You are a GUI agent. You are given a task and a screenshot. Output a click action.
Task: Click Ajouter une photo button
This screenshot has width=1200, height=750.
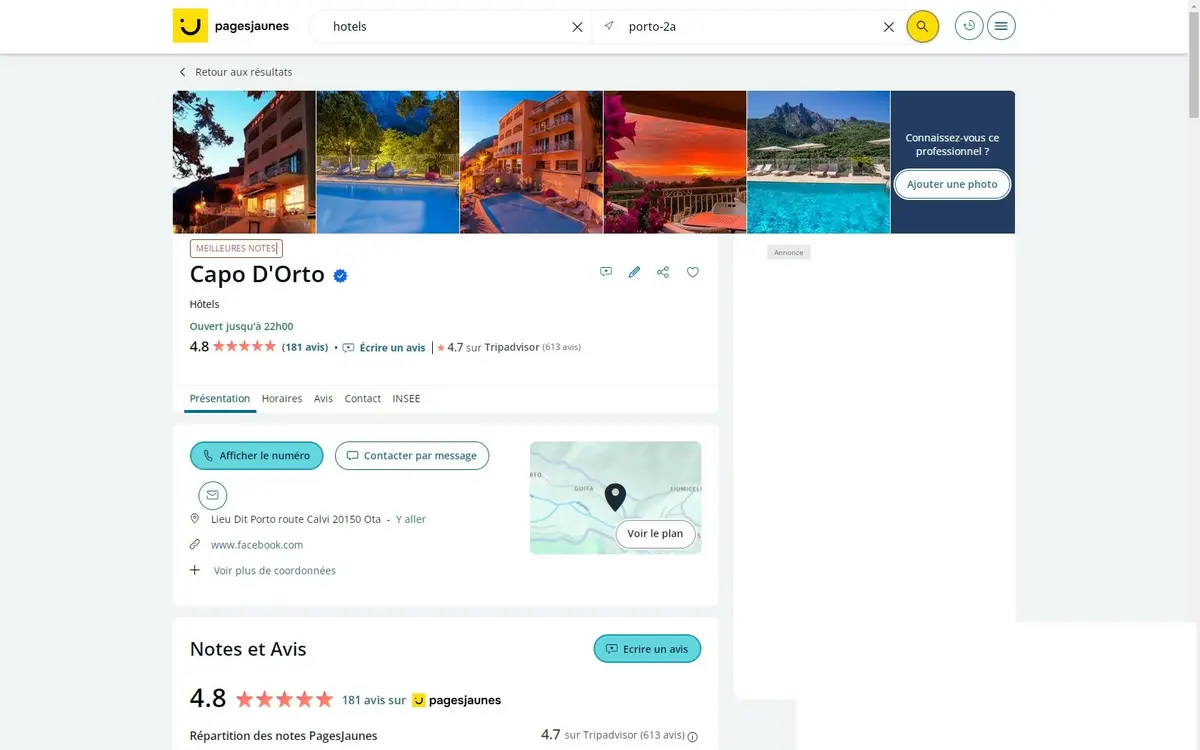pos(952,184)
